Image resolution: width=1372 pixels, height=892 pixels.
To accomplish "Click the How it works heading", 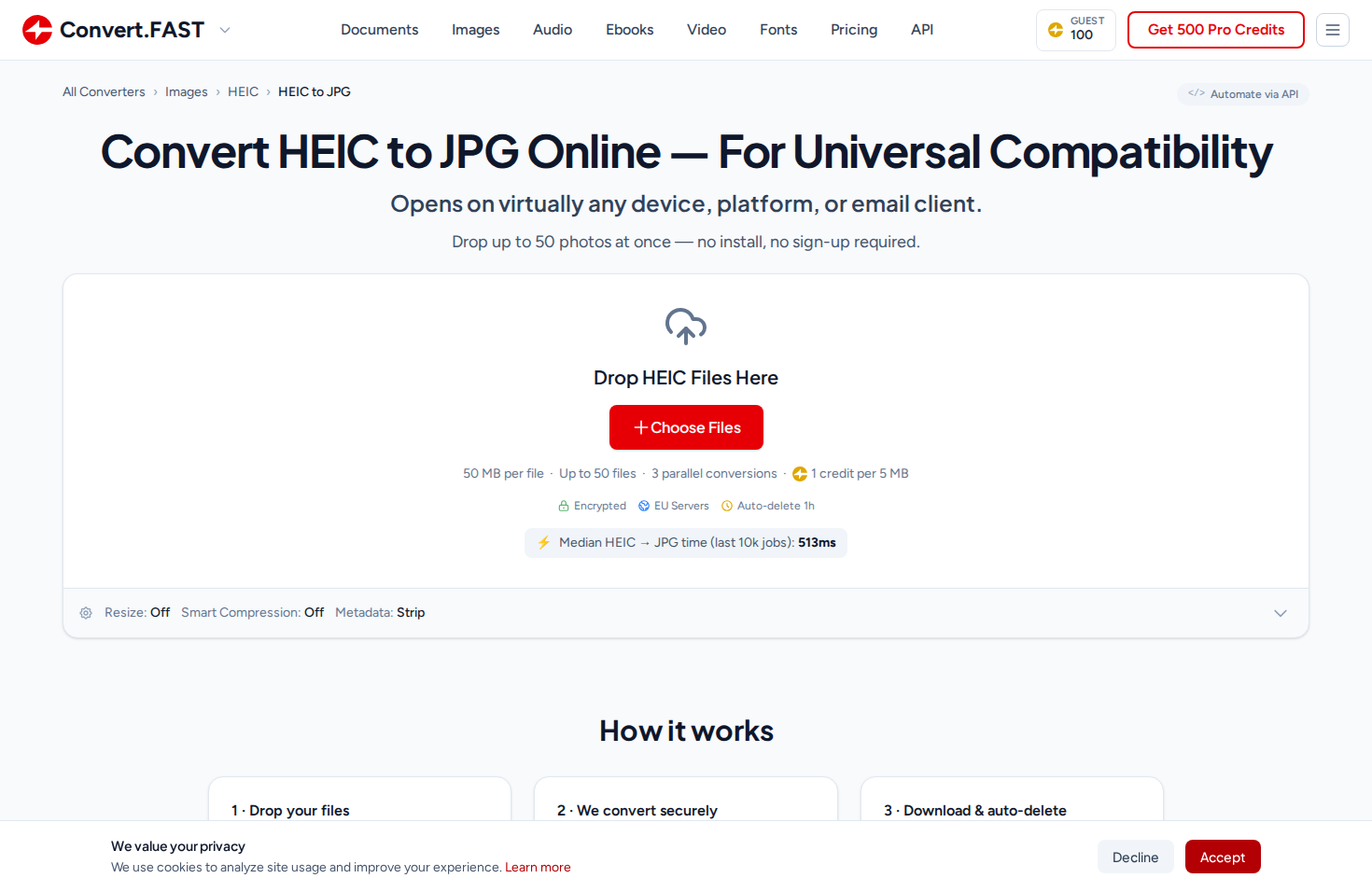I will click(686, 731).
